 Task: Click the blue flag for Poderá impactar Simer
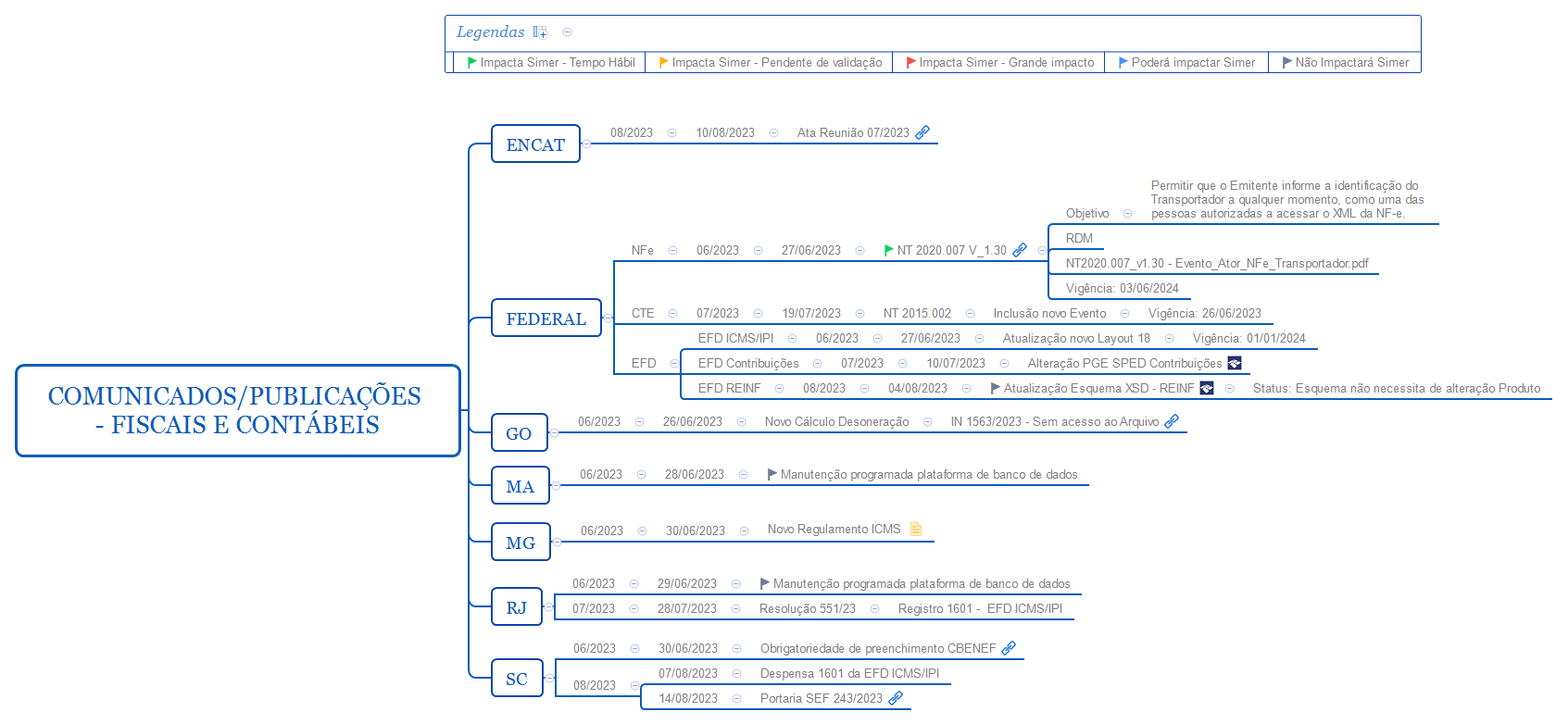1123,62
